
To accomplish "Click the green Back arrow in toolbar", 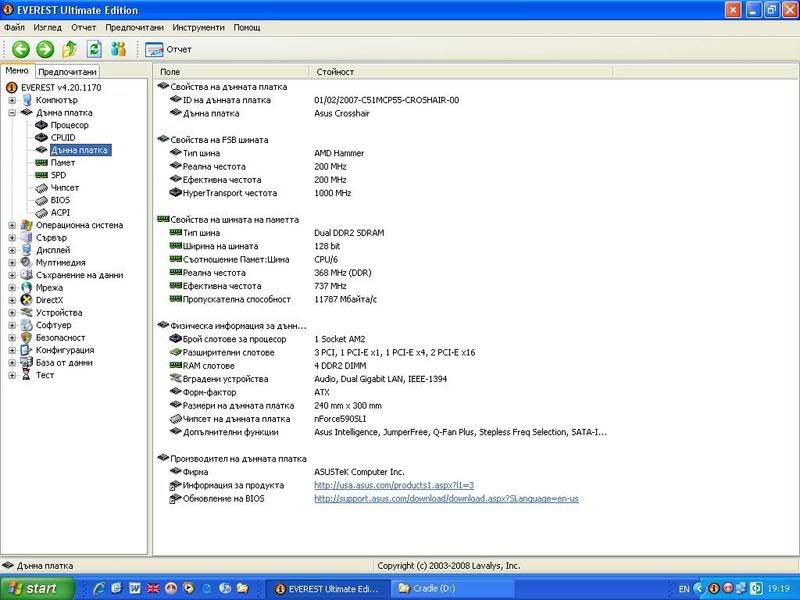I will (20, 49).
